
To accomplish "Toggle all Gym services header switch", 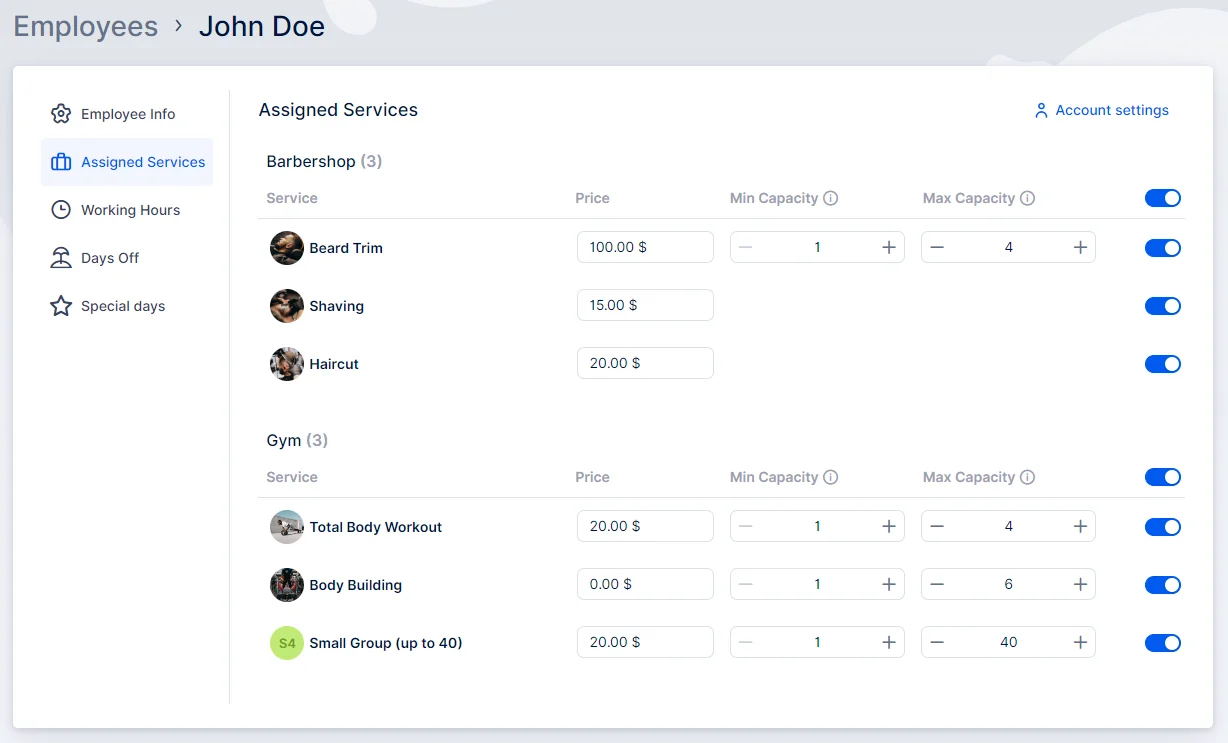I will point(1162,477).
